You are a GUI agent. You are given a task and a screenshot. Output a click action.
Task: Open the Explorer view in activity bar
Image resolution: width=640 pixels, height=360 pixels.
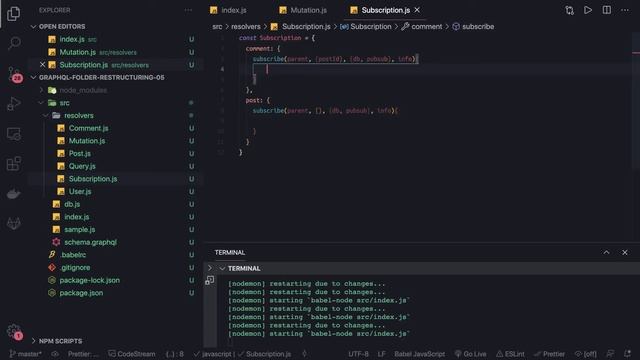click(x=13, y=13)
